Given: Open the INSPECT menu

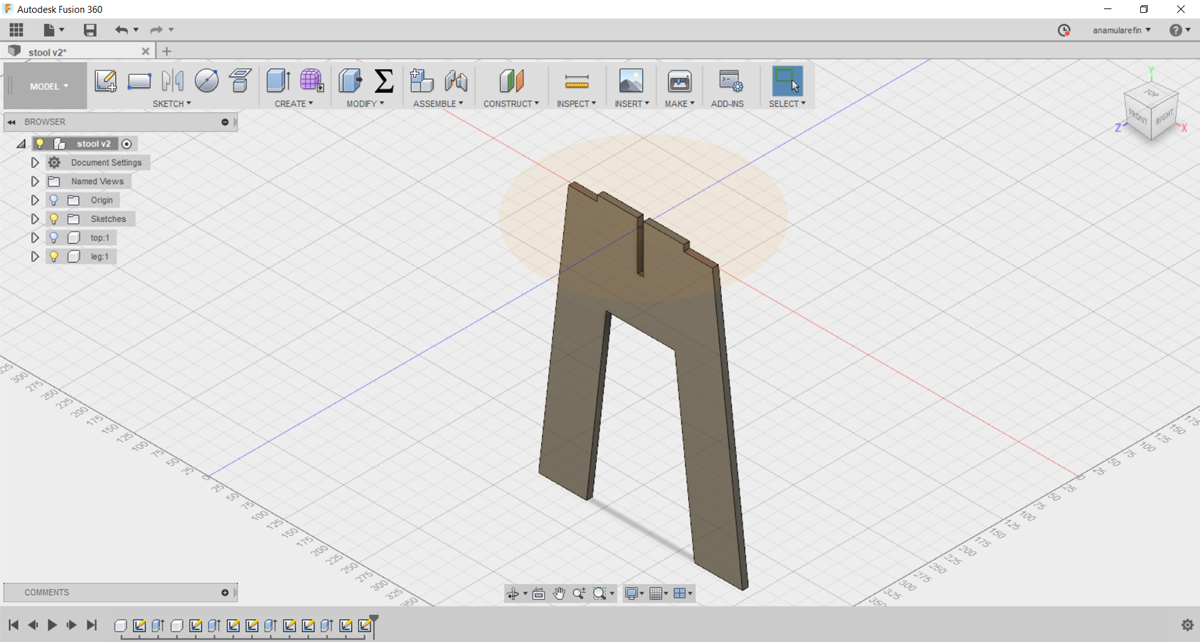Looking at the screenshot, I should pyautogui.click(x=576, y=104).
